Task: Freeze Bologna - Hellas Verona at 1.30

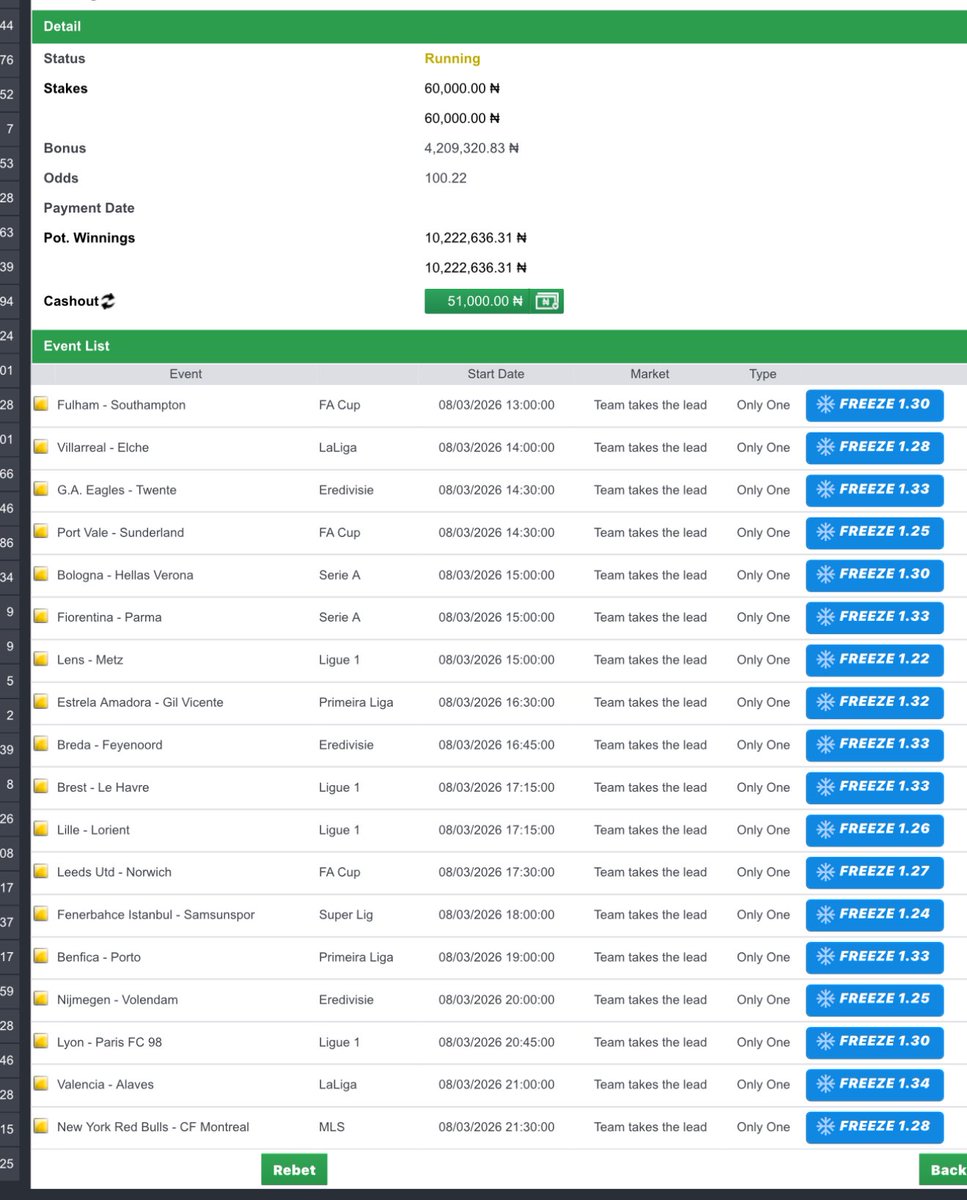Action: coord(874,575)
